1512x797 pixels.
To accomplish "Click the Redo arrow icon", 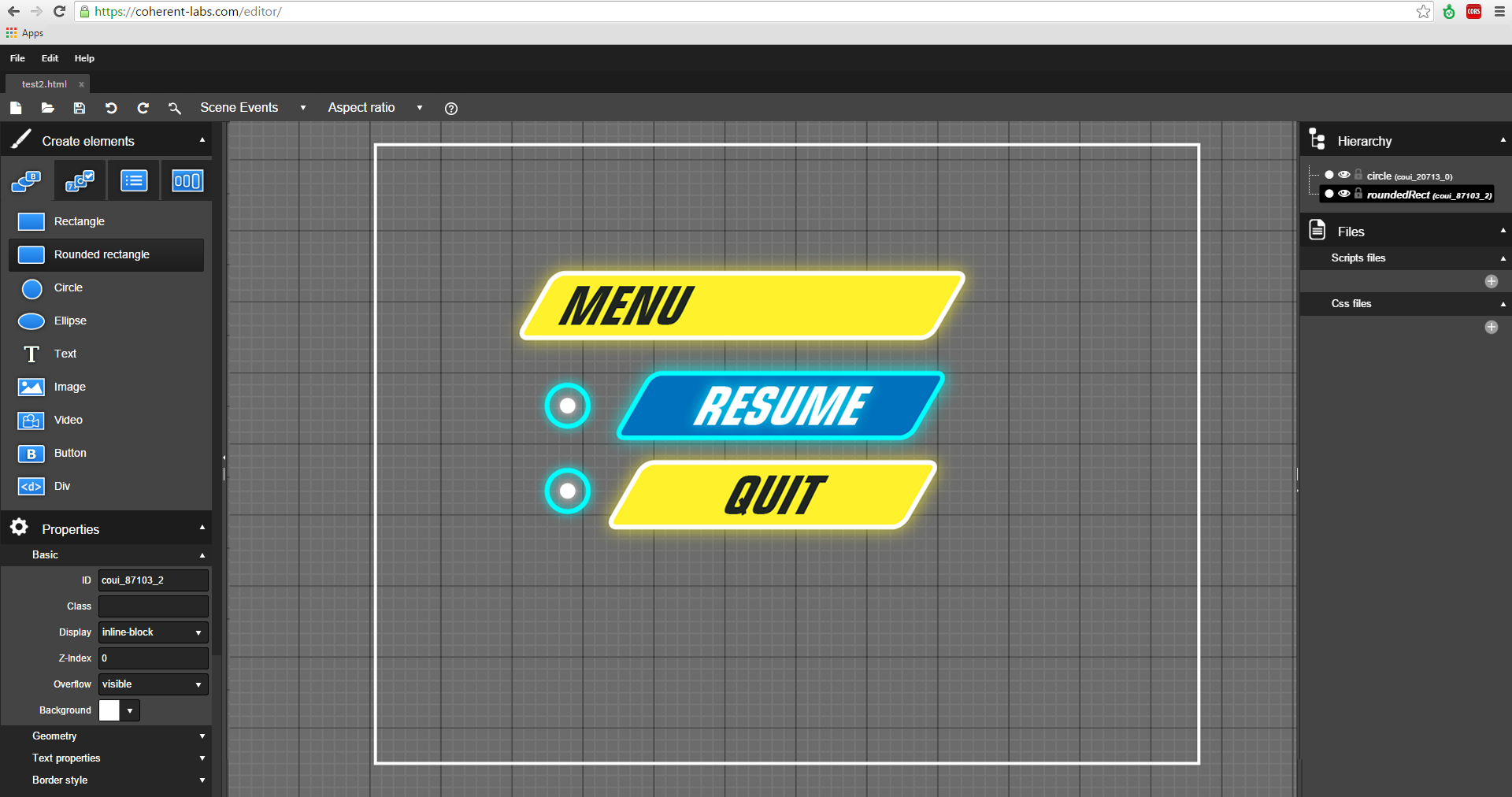I will click(143, 108).
